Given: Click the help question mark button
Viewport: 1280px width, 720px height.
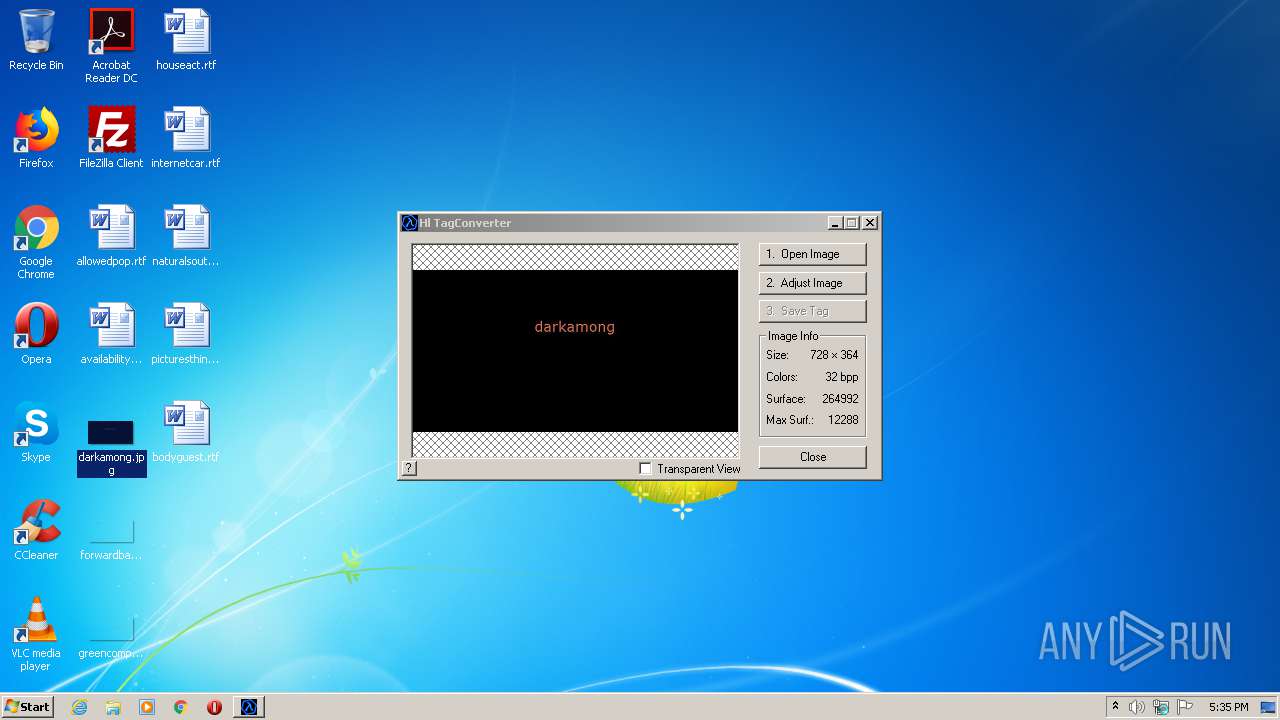Looking at the screenshot, I should point(409,468).
